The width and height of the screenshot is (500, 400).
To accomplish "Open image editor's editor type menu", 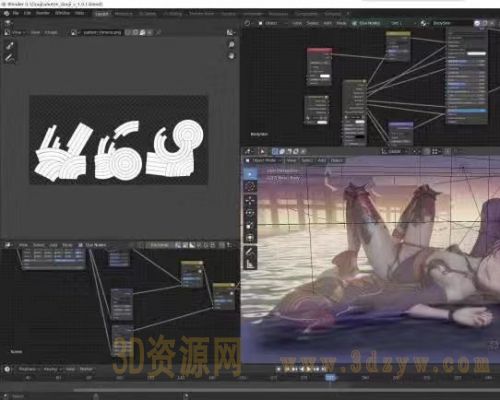I will [x=7, y=32].
